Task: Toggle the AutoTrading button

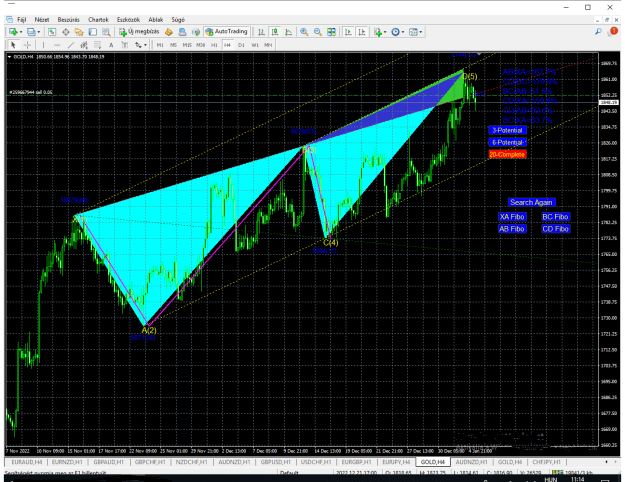Action: (x=226, y=31)
